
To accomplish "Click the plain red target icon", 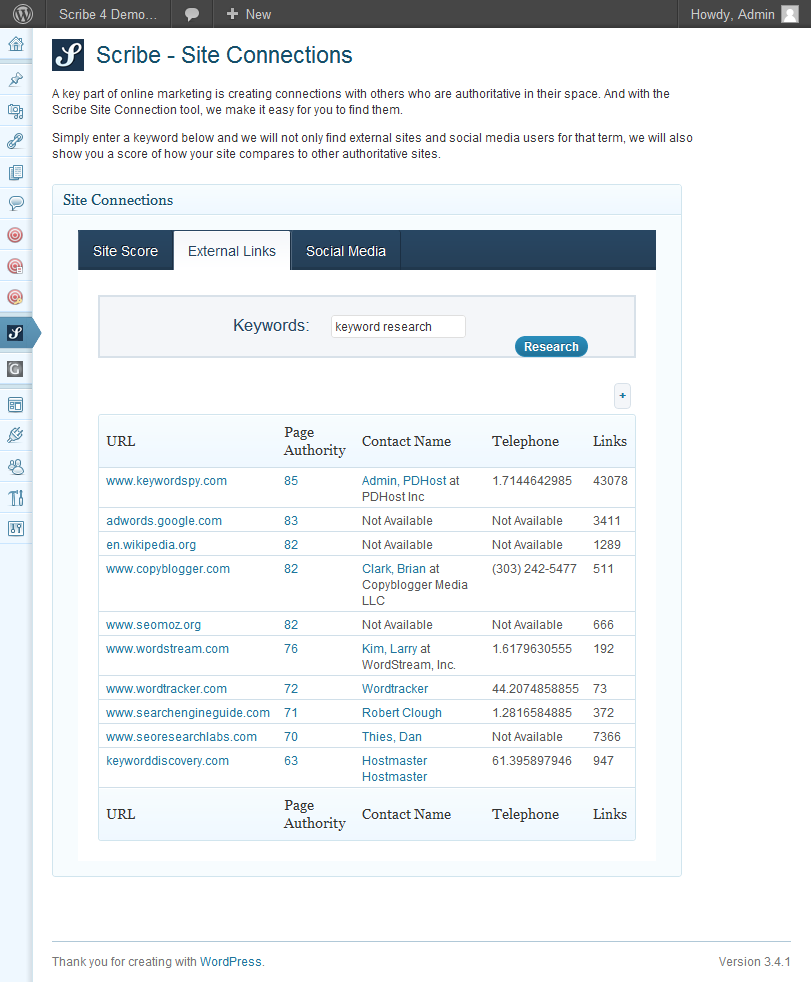I will coord(15,235).
